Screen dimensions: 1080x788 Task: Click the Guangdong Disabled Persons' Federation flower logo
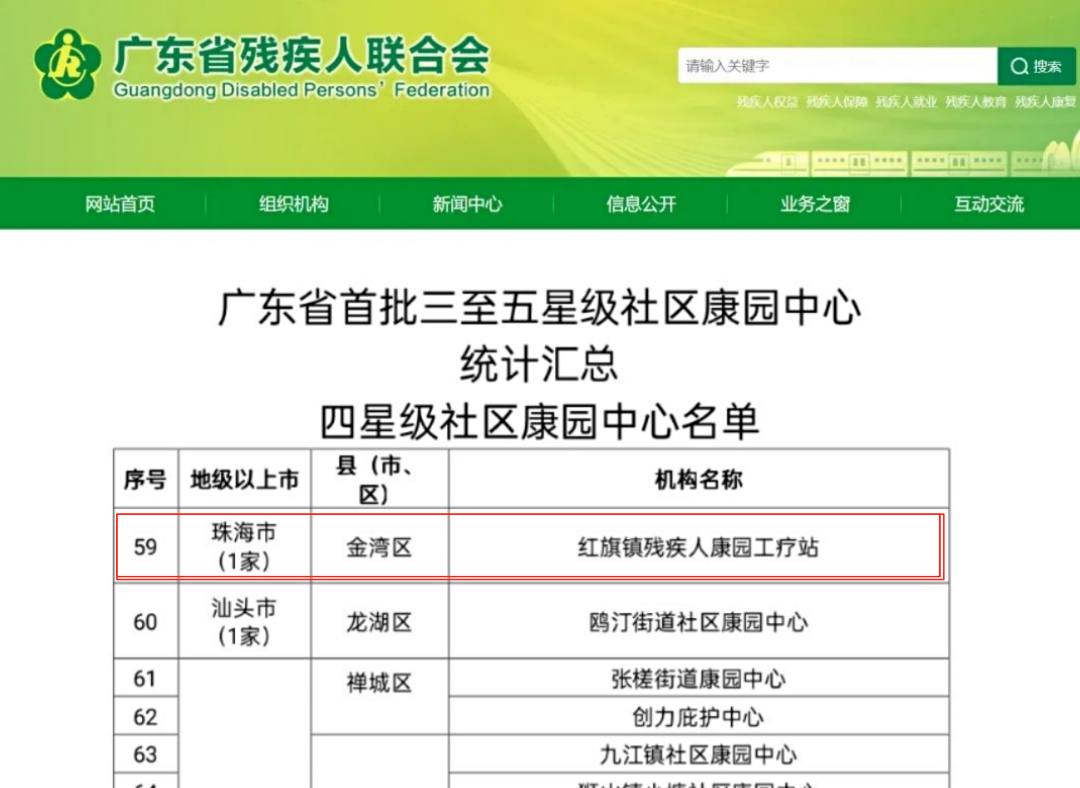pyautogui.click(x=67, y=65)
